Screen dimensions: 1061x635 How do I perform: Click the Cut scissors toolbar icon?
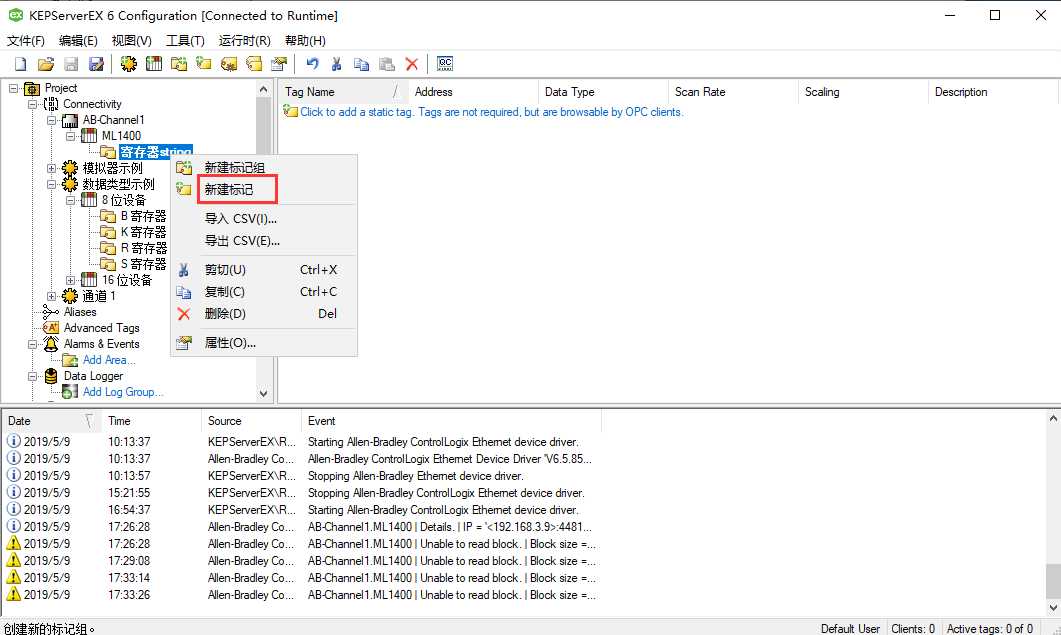336,64
